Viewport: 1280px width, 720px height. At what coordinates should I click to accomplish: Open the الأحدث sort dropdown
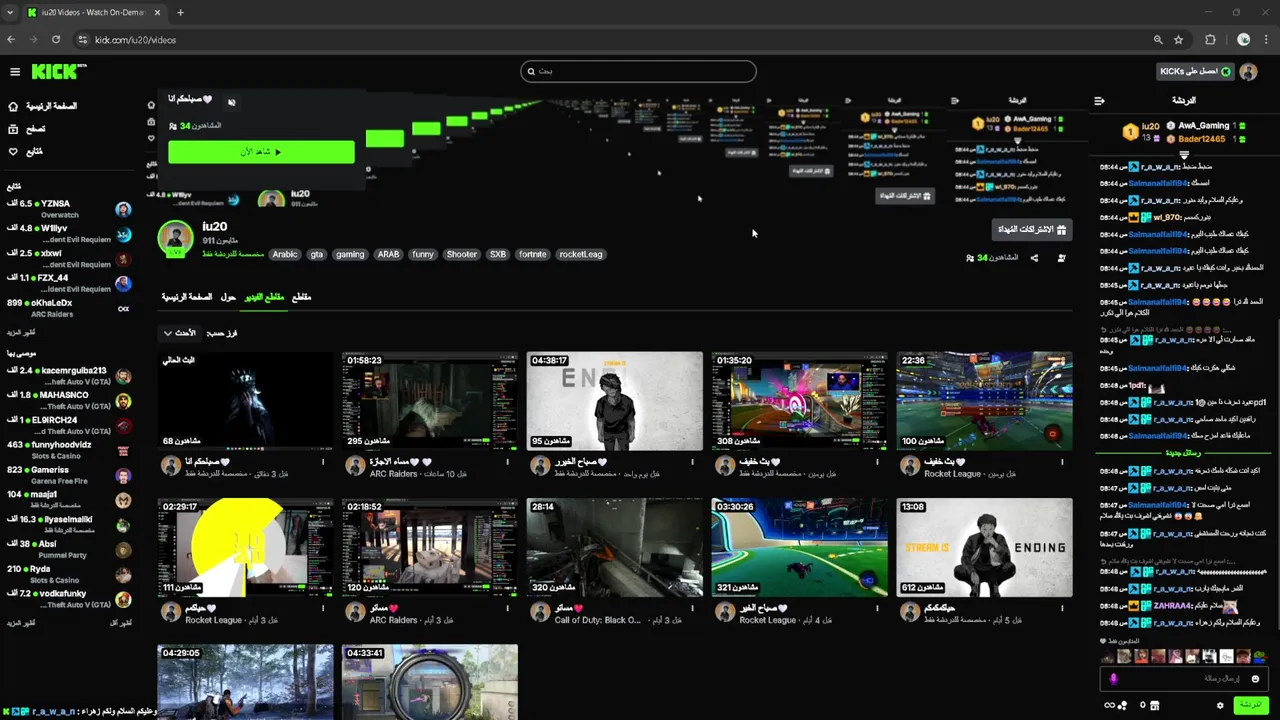point(180,333)
